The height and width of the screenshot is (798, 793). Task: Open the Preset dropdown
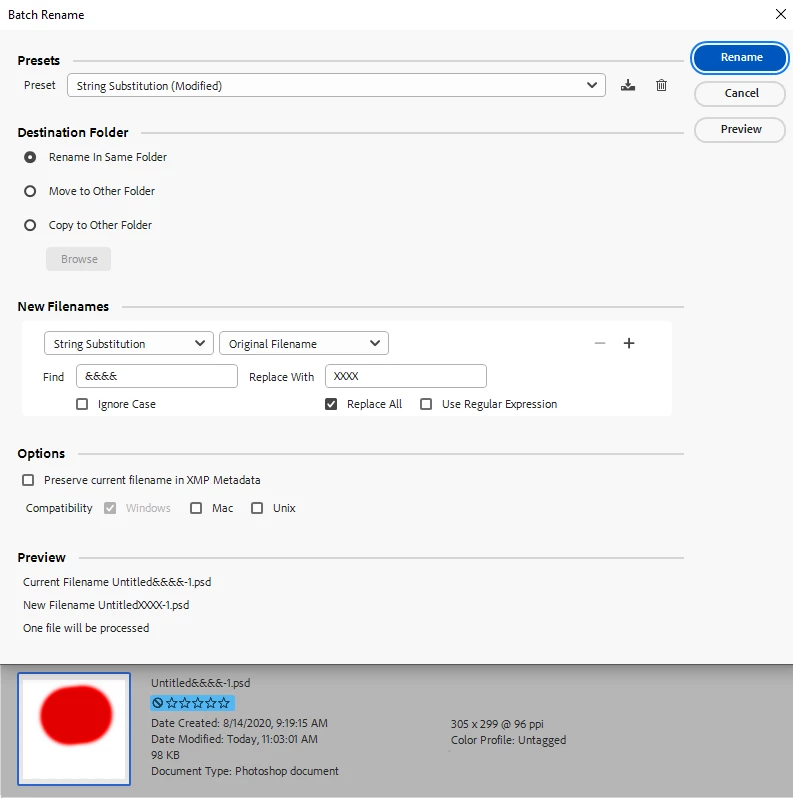pos(336,85)
